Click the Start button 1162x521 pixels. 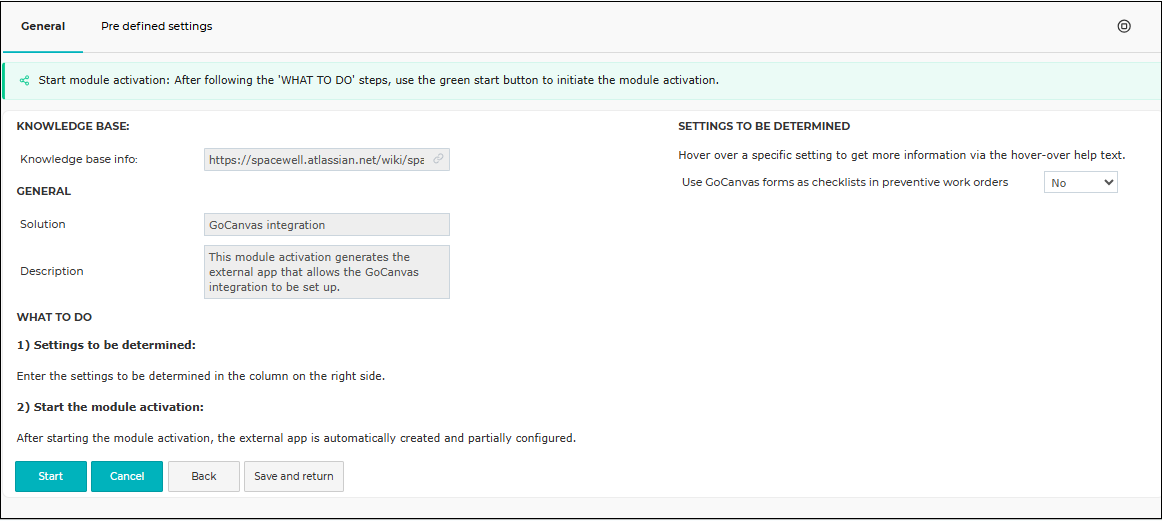tap(51, 476)
